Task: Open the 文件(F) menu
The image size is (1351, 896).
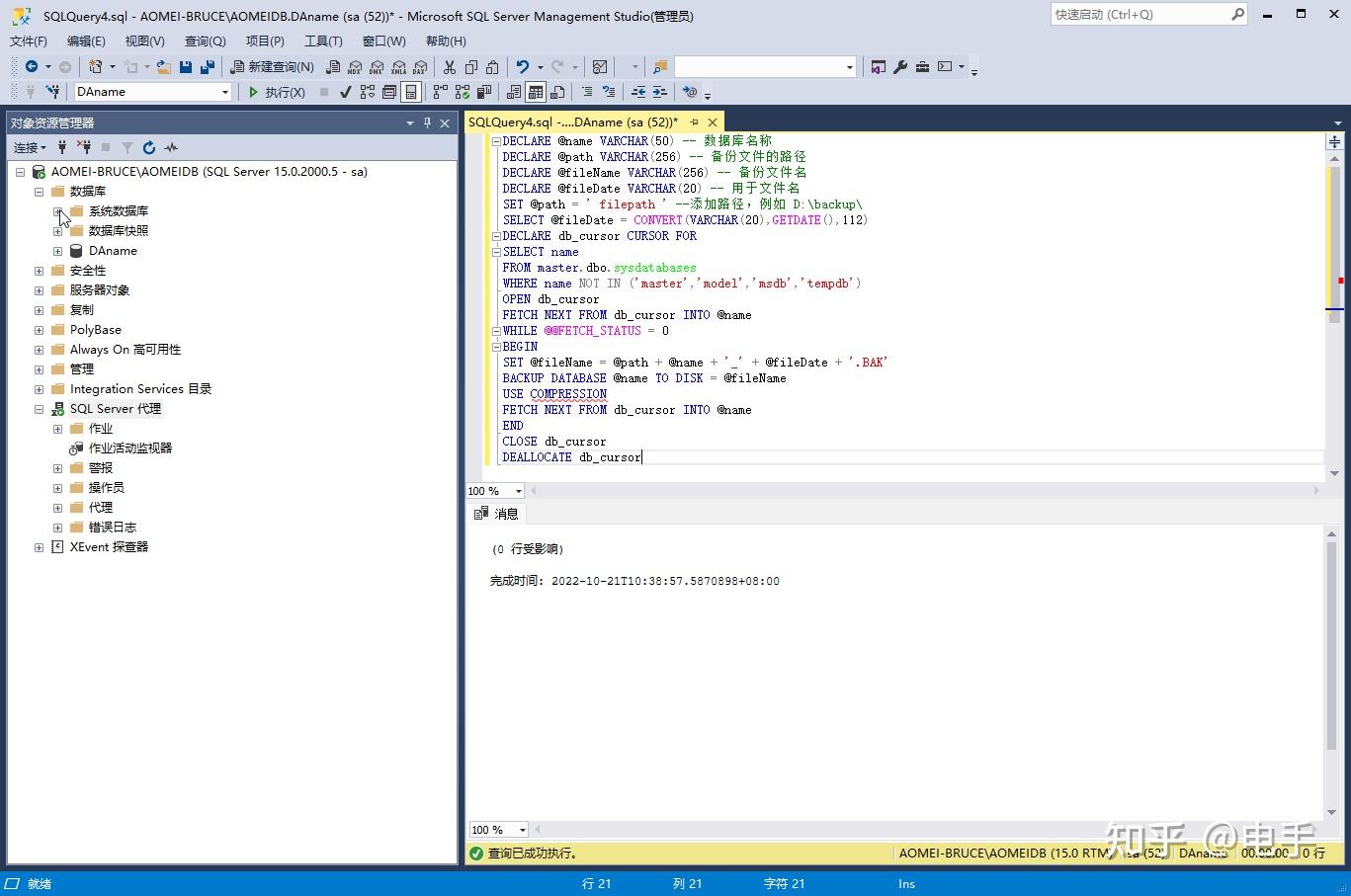Action: pos(29,41)
